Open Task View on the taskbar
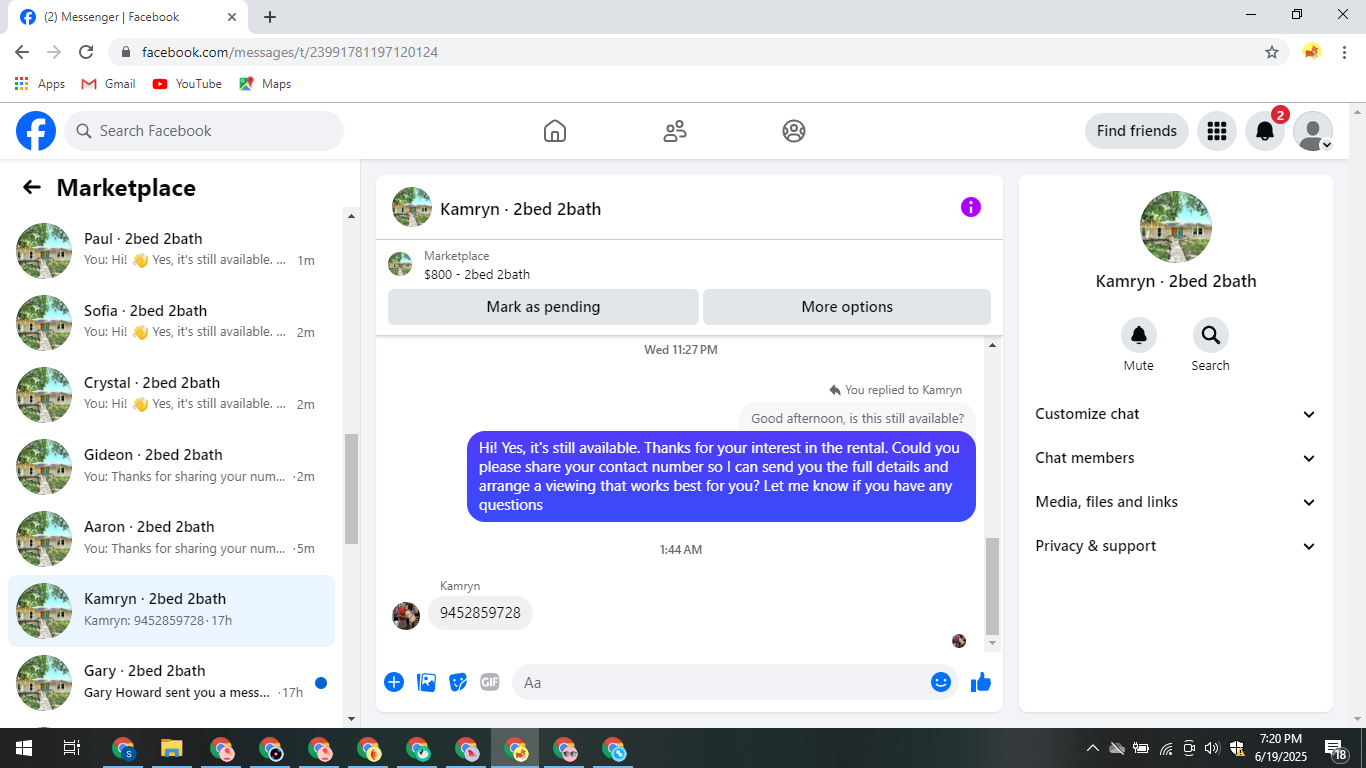1366x768 pixels. (x=72, y=748)
